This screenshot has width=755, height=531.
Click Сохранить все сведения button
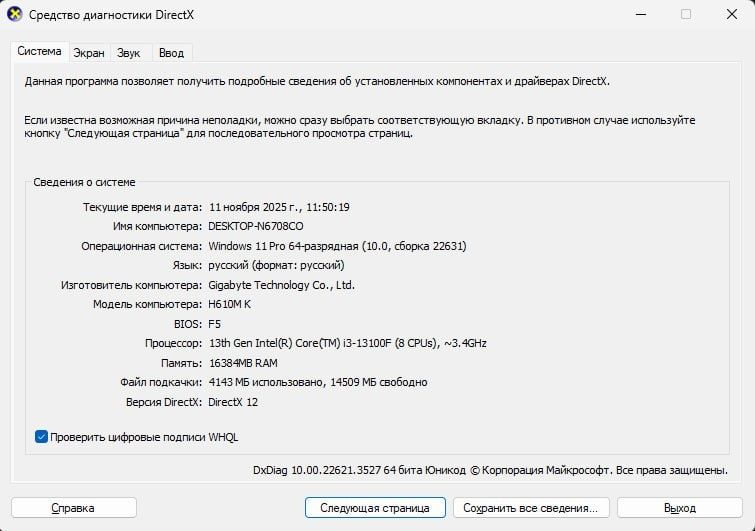[530, 508]
